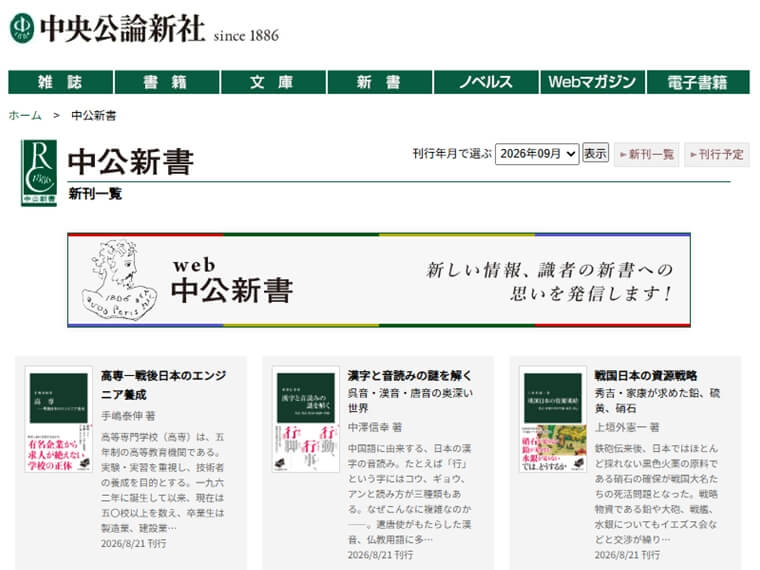
Task: Click the 新刊一覧 button
Action: pos(647,155)
